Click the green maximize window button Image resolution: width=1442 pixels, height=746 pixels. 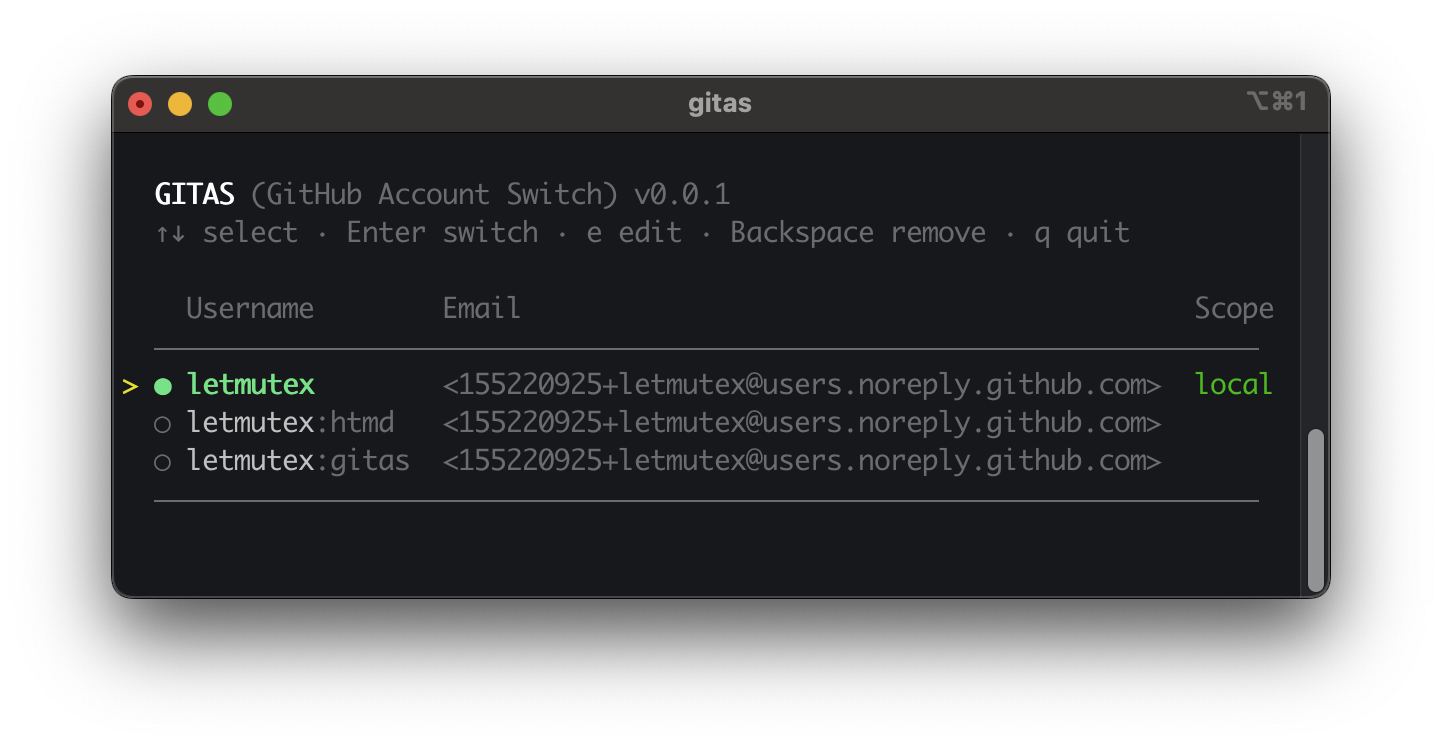[x=220, y=104]
